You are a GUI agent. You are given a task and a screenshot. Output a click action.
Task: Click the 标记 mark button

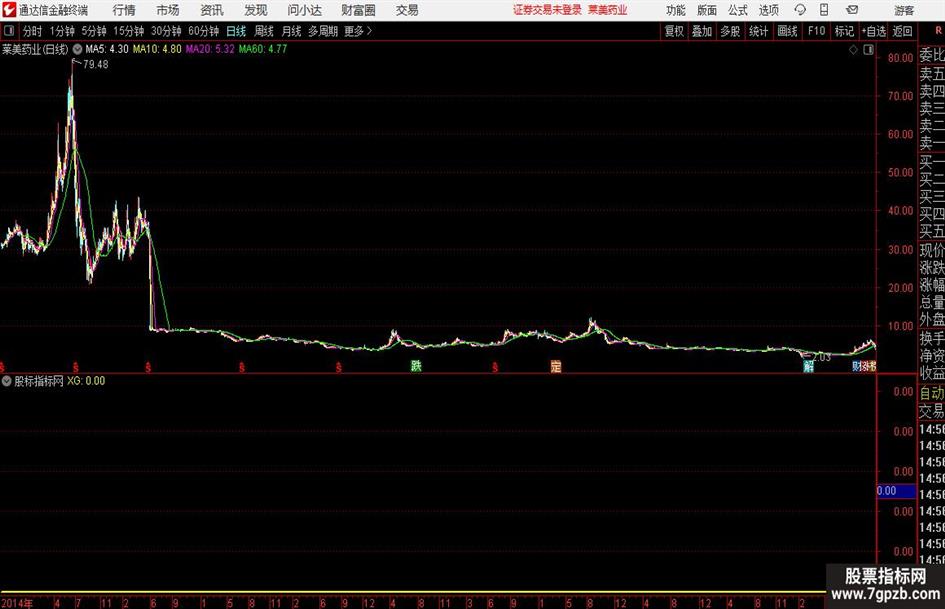tap(844, 31)
